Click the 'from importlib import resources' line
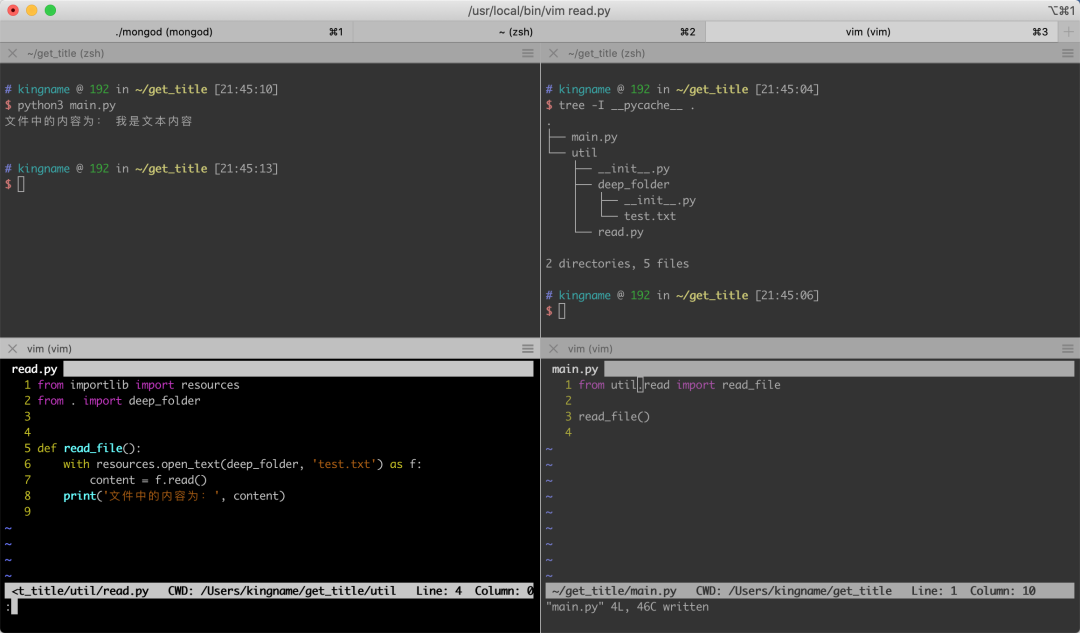1080x633 pixels. (138, 385)
